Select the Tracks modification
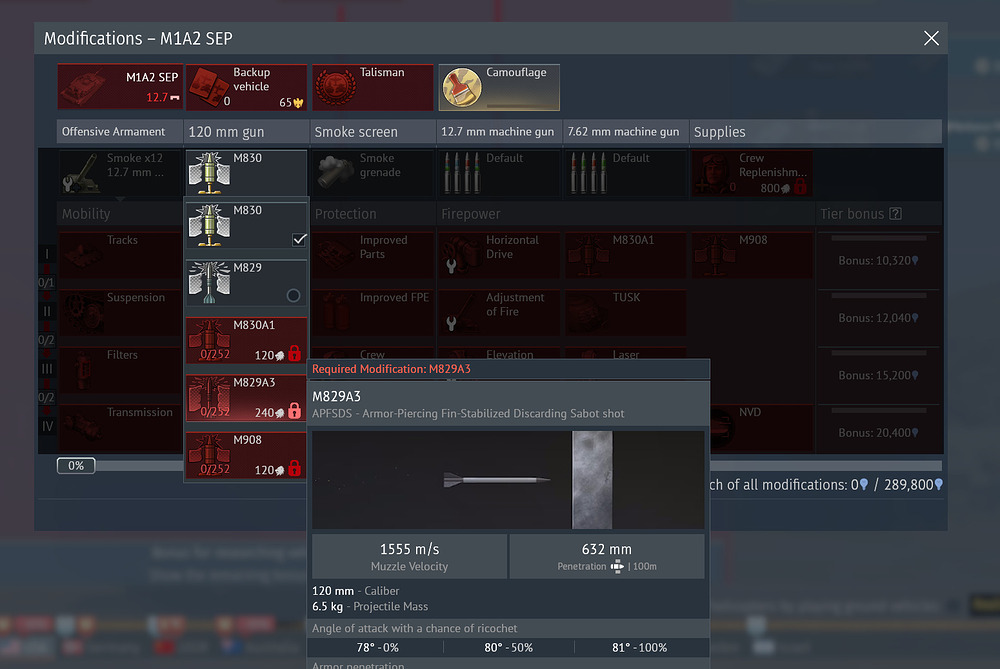The image size is (1000, 669). point(120,255)
